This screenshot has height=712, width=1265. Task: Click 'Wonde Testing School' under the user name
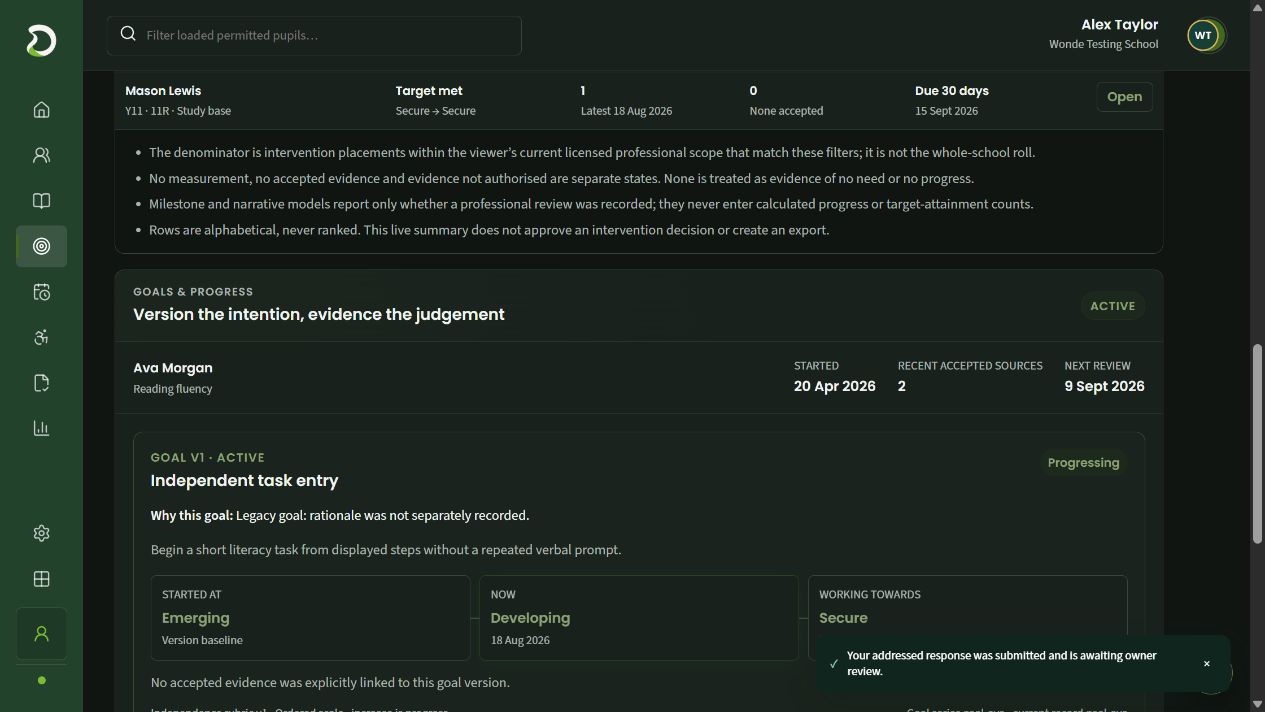(x=1104, y=44)
